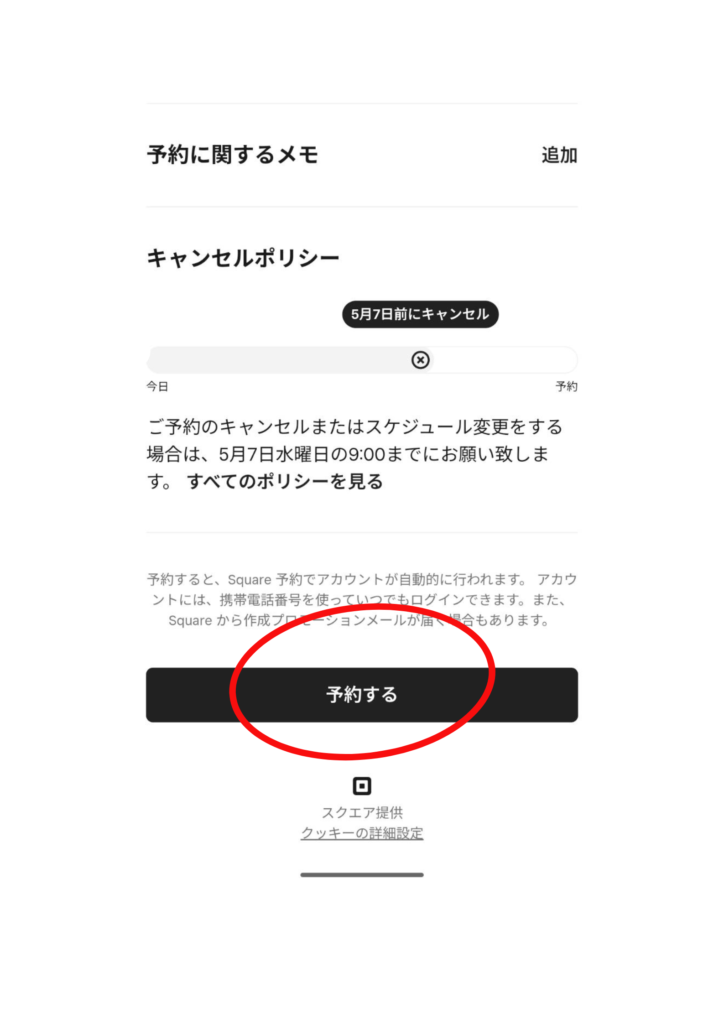Click the circled X cancellation marker icon
Viewport: 724px width, 1024px height.
[x=420, y=360]
